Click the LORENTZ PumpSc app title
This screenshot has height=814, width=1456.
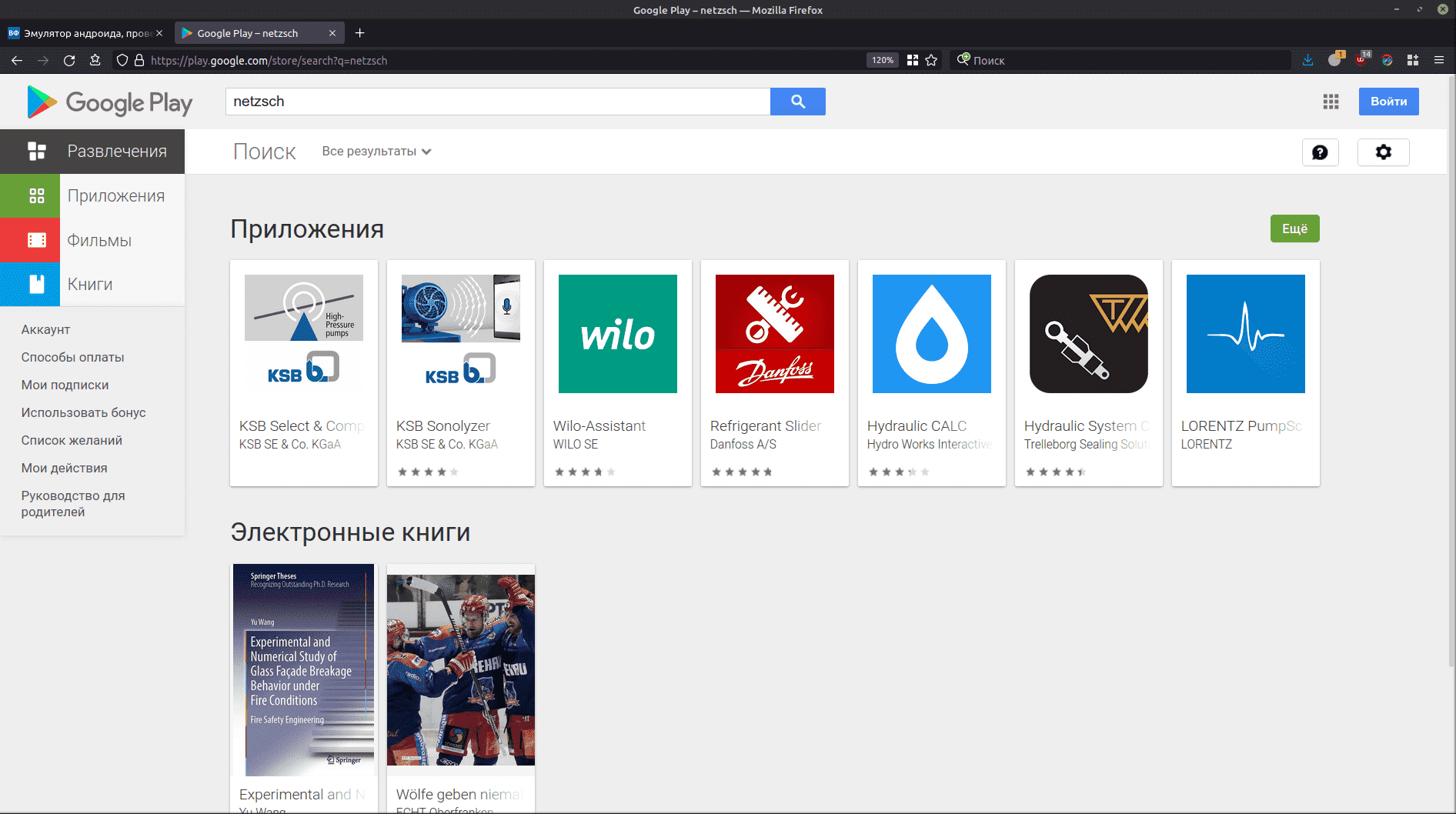point(1242,425)
